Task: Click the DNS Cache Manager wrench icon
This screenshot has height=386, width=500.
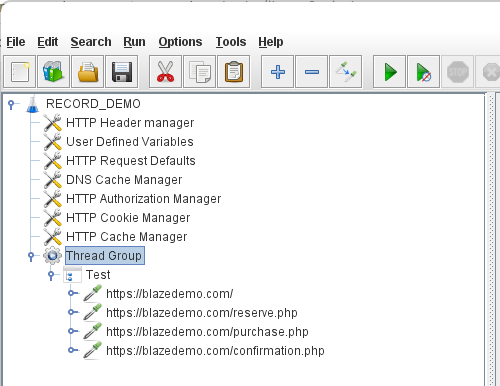Action: pos(52,180)
